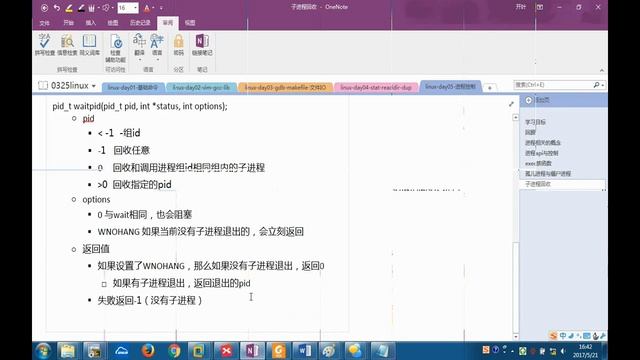Viewport: 640px width, 360px height.
Task: Open the 进程相关的概念 page
Action: click(x=542, y=142)
